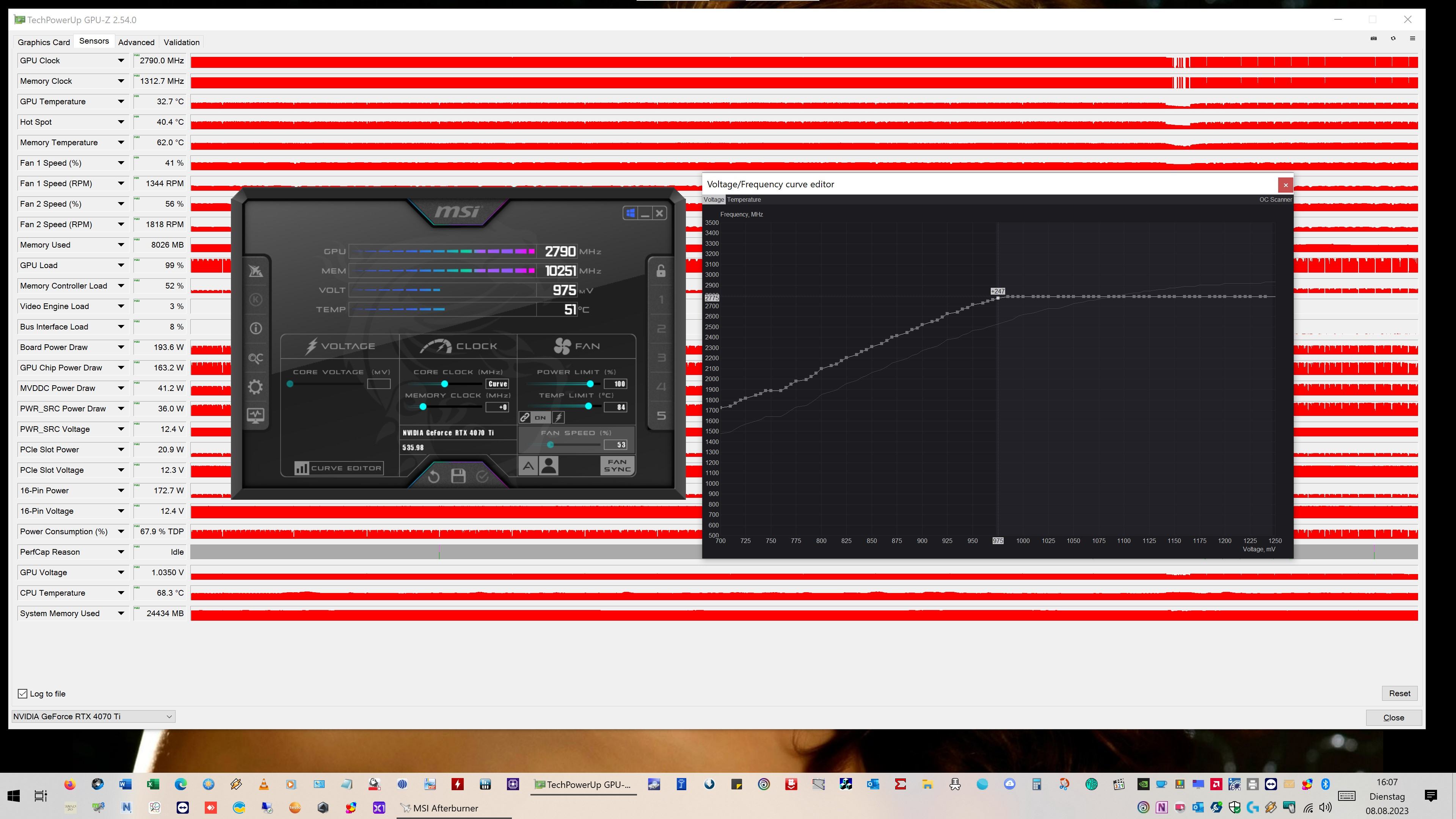Select Afterburner profile slot 5
The image size is (1456, 819).
point(661,416)
